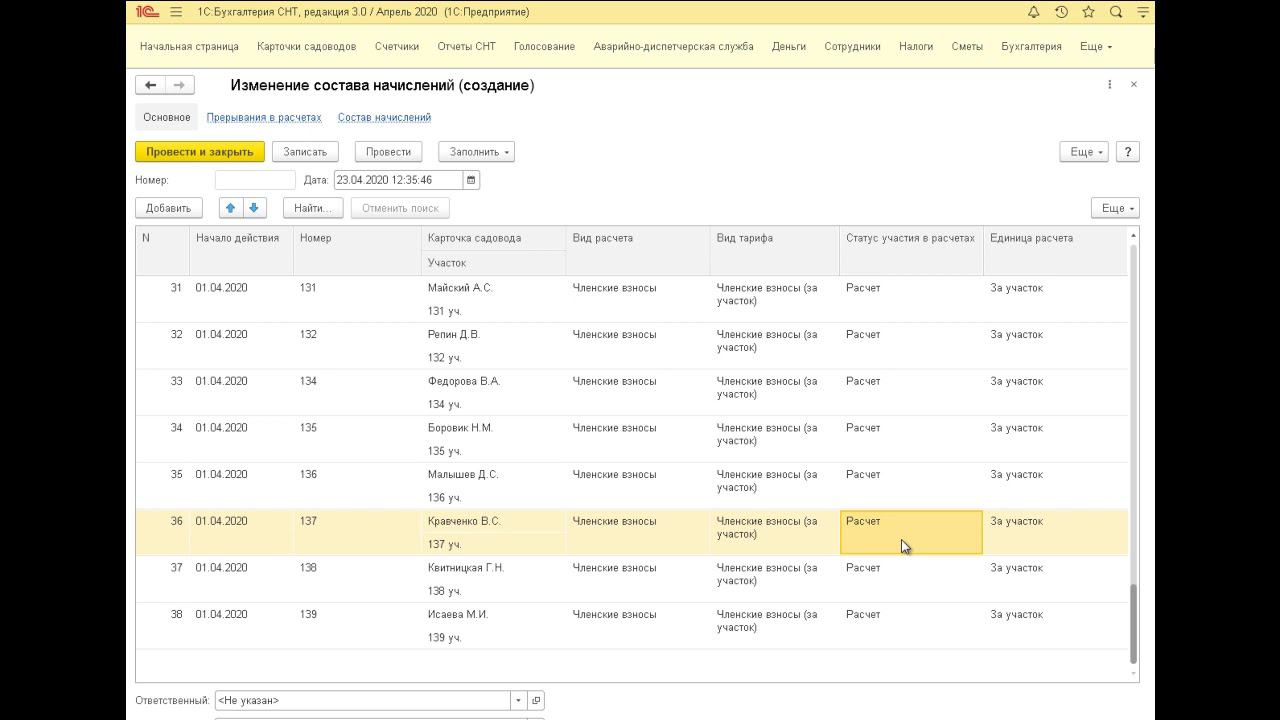Click the back navigation arrow

pyautogui.click(x=150, y=85)
